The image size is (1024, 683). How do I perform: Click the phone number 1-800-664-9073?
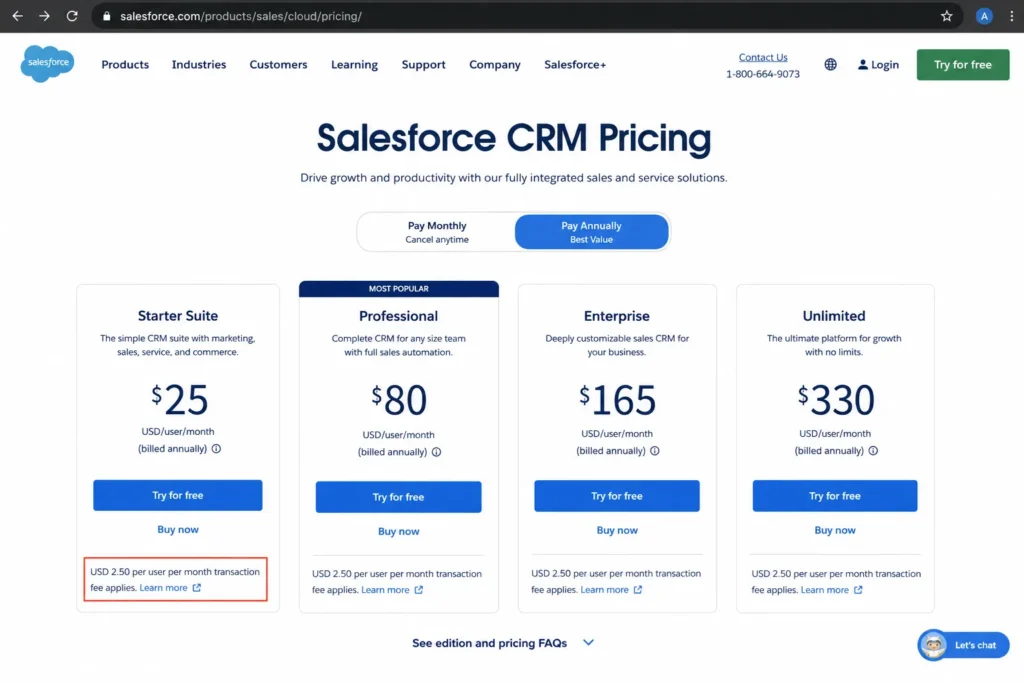click(763, 74)
